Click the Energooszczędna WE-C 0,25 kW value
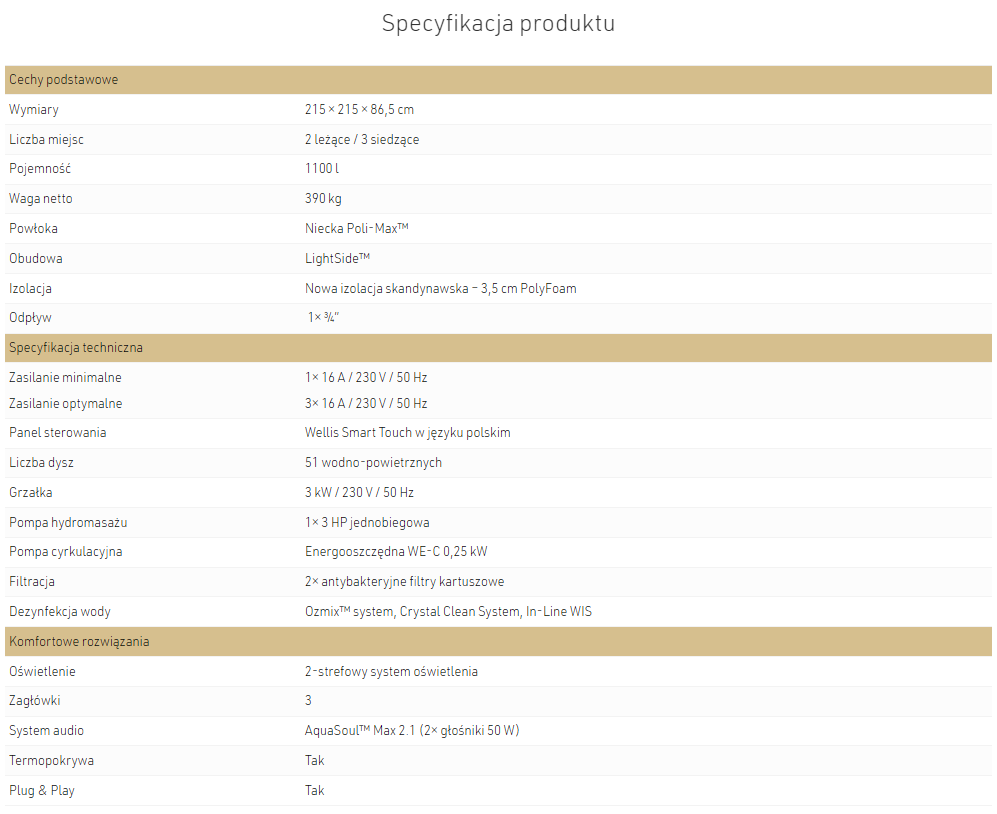The width and height of the screenshot is (997, 814). coord(396,551)
